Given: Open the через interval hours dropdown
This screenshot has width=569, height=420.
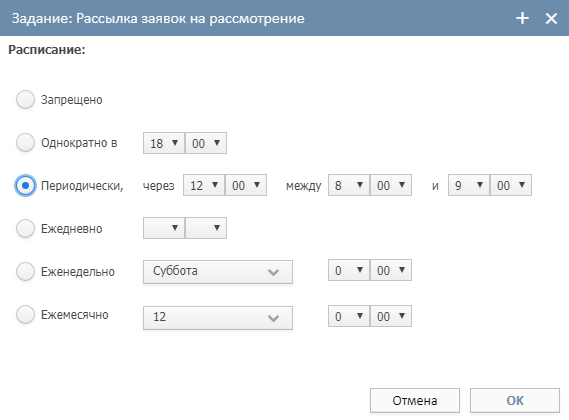Looking at the screenshot, I should [204, 185].
